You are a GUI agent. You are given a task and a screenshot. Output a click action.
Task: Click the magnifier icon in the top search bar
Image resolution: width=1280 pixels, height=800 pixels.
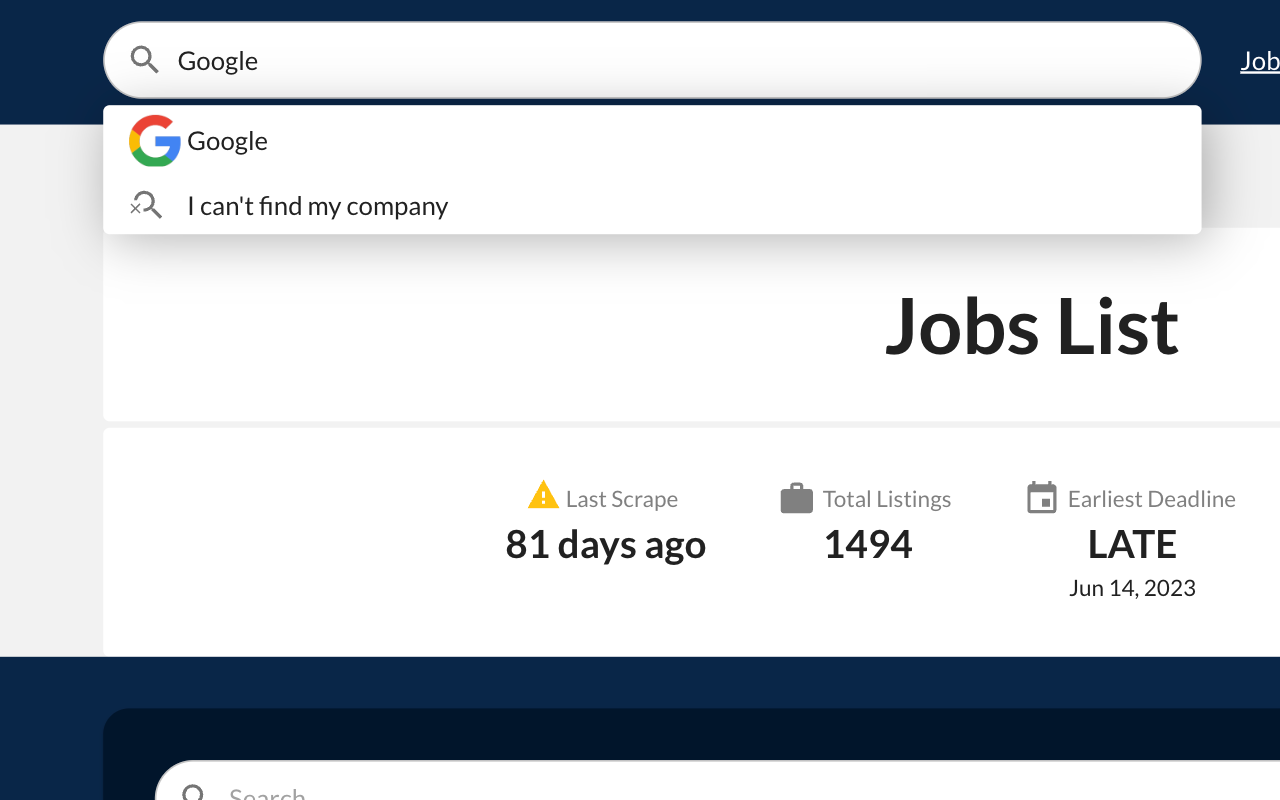click(x=145, y=60)
